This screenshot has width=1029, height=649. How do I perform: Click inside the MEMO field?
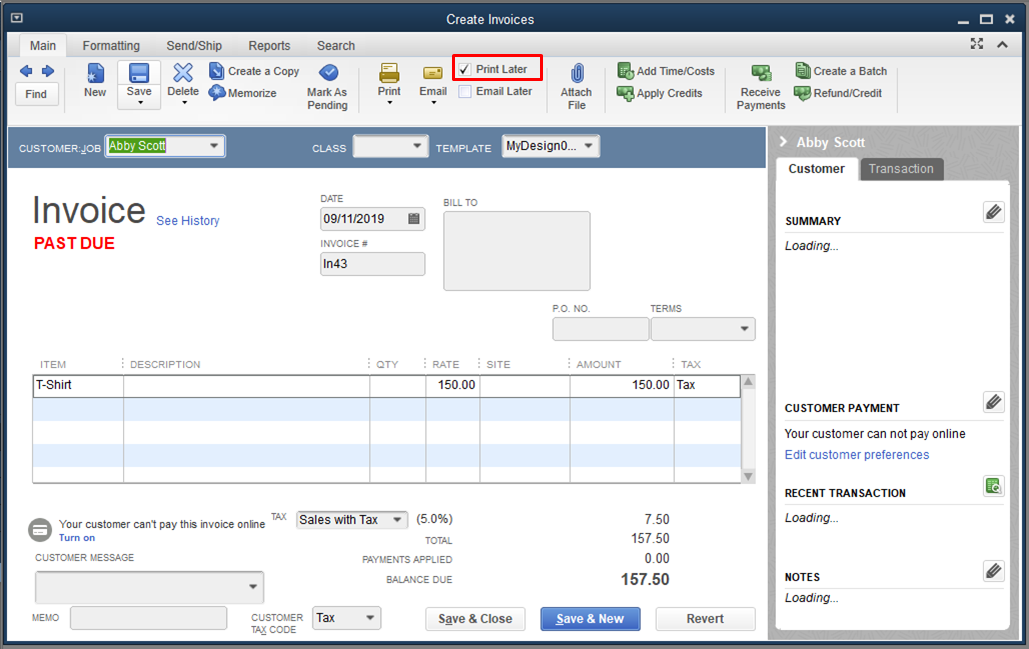tap(148, 617)
